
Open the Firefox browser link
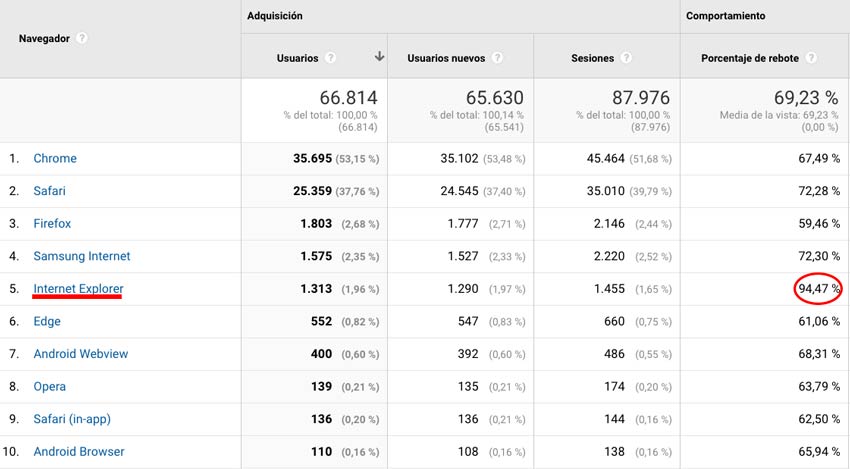[52, 223]
